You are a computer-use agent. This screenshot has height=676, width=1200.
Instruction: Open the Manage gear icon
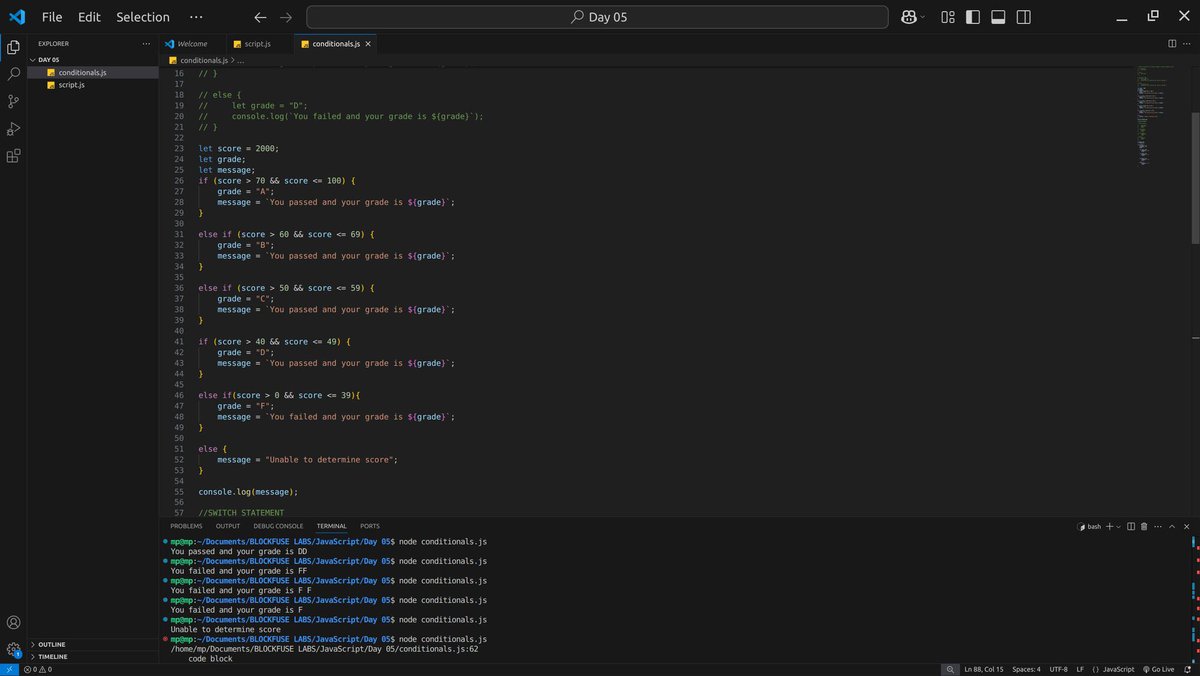click(x=13, y=649)
